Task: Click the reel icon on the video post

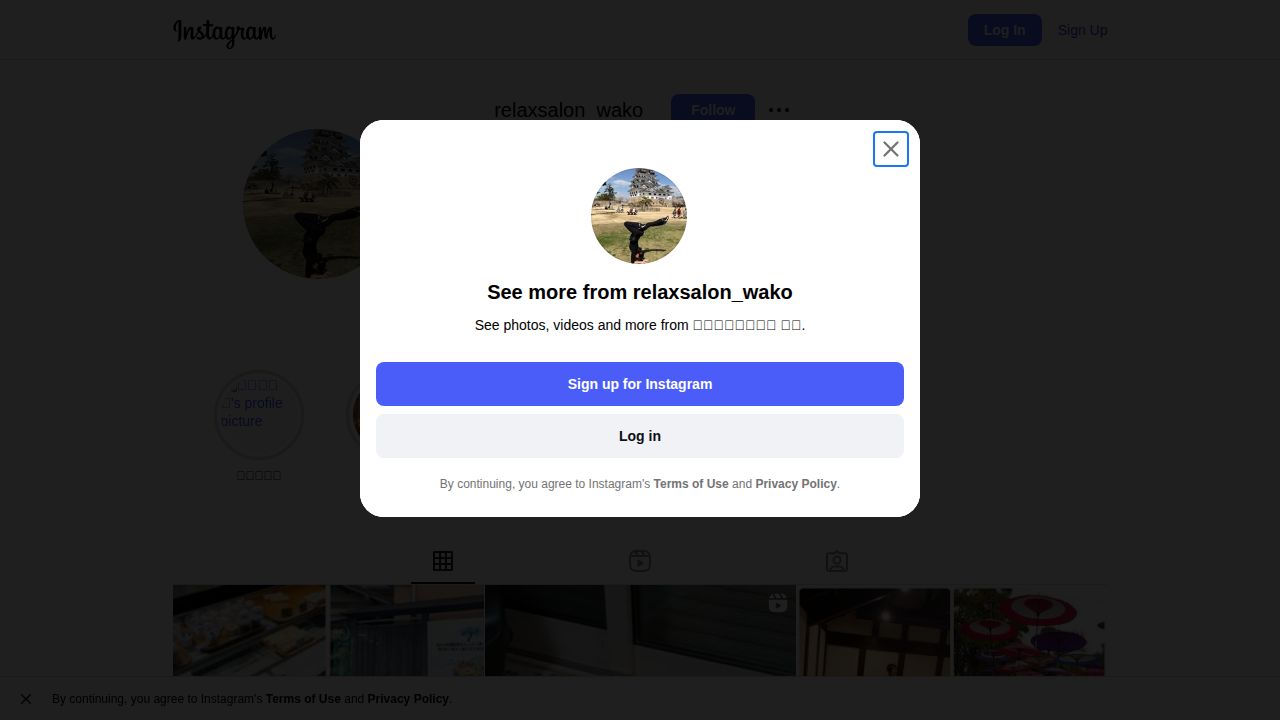Action: point(778,602)
